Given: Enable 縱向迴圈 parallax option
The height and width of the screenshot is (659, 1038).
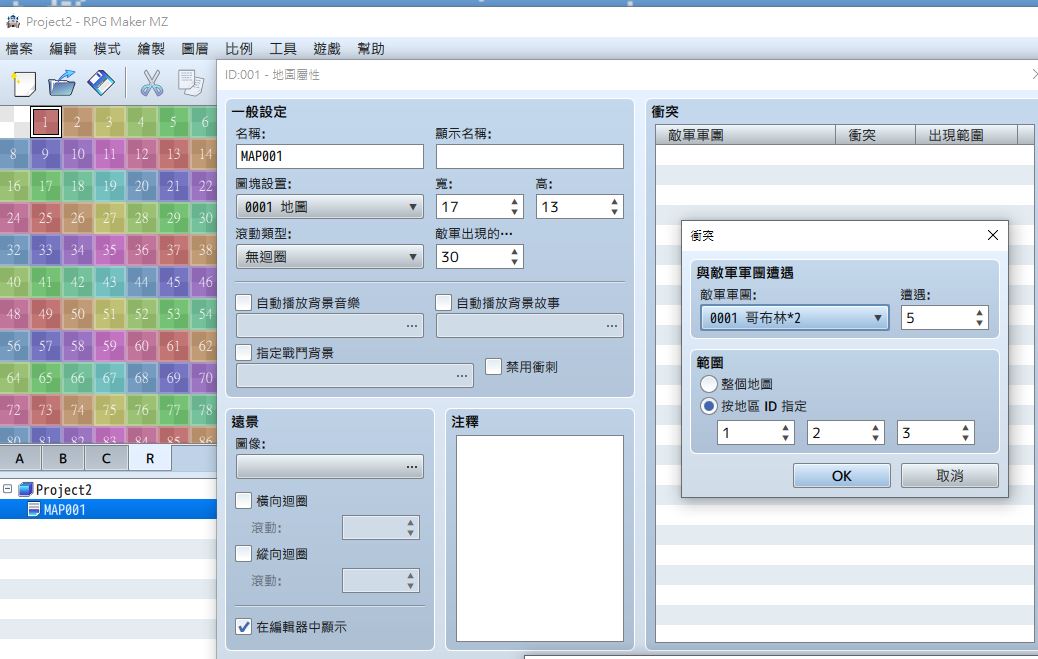Looking at the screenshot, I should (x=244, y=554).
